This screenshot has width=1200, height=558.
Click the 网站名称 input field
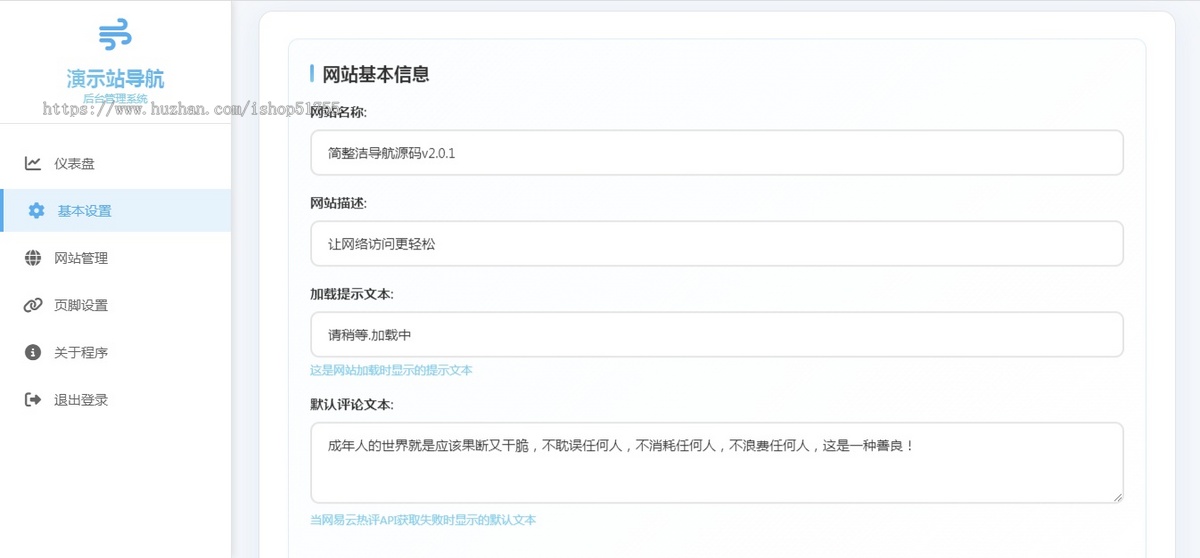717,153
